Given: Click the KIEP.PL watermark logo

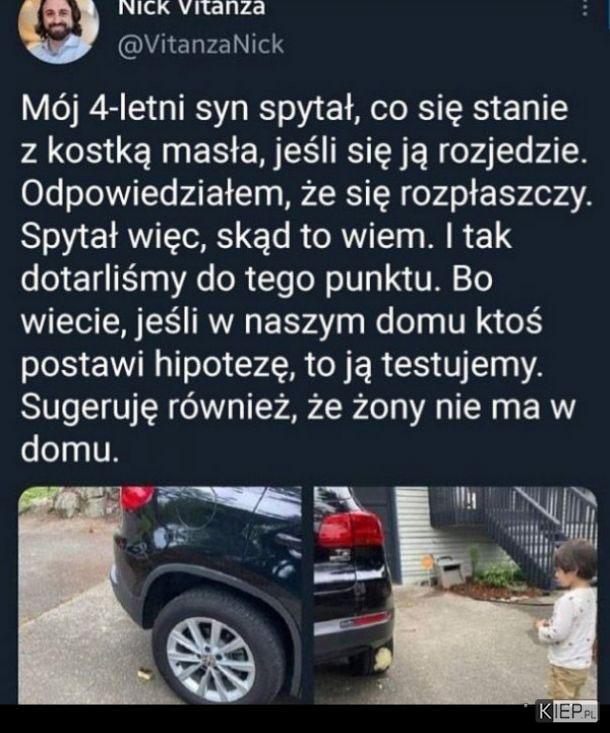Looking at the screenshot, I should click(567, 711).
